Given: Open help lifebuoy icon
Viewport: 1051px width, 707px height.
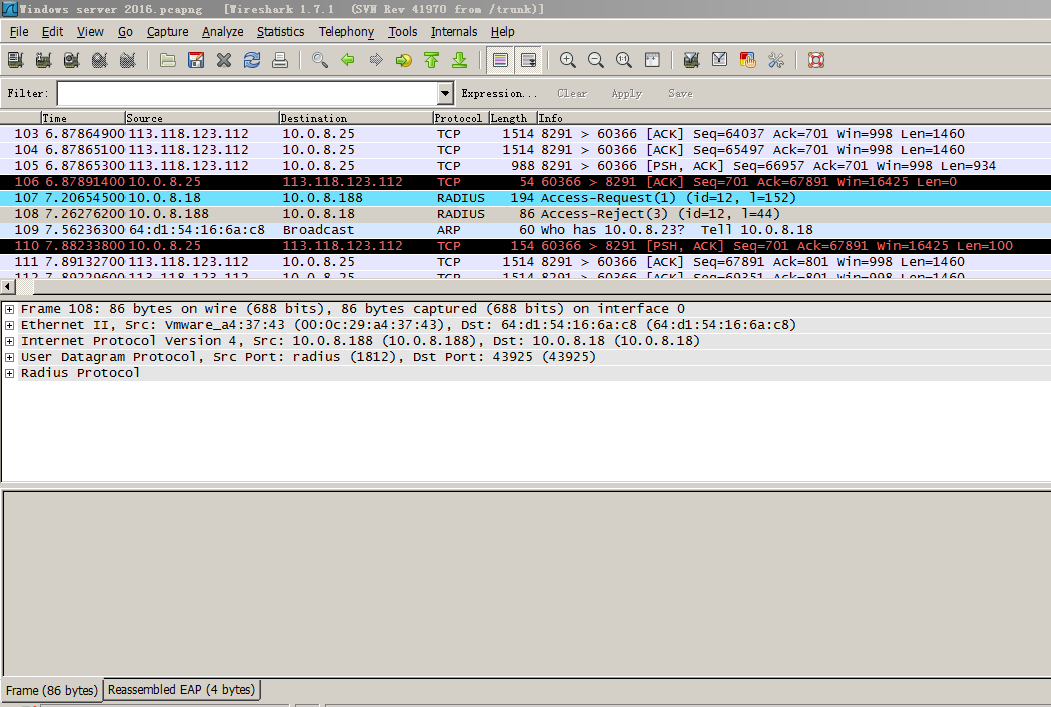Looking at the screenshot, I should pos(816,60).
